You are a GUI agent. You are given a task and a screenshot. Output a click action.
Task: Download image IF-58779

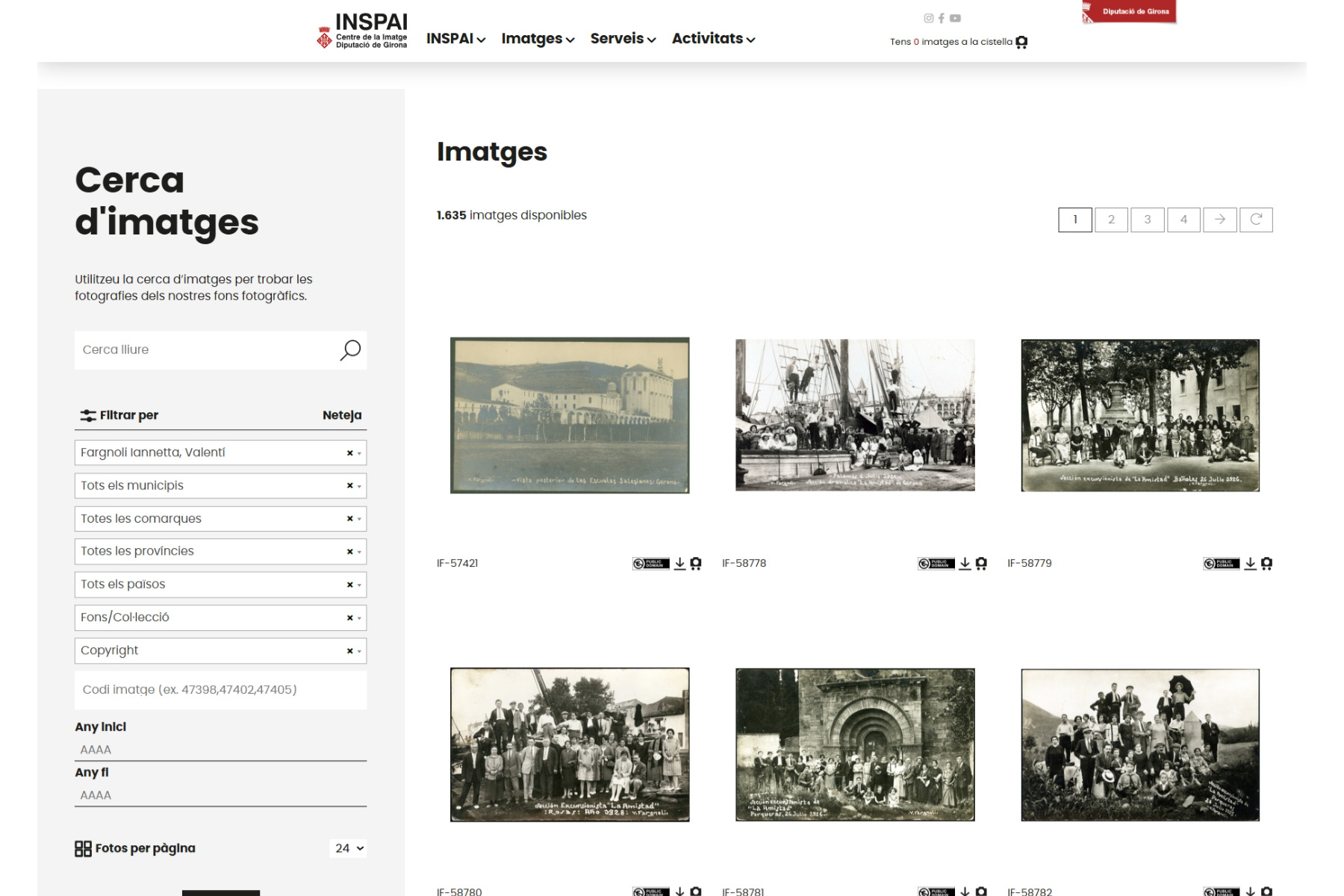coord(1250,564)
